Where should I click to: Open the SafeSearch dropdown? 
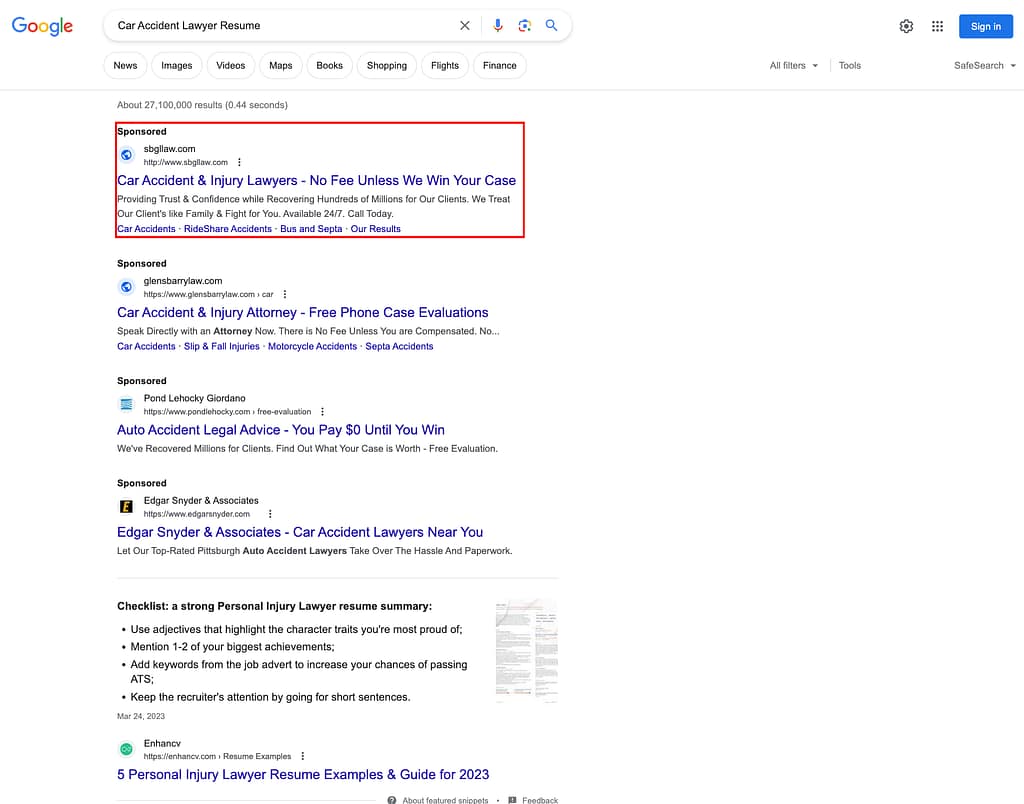click(984, 65)
